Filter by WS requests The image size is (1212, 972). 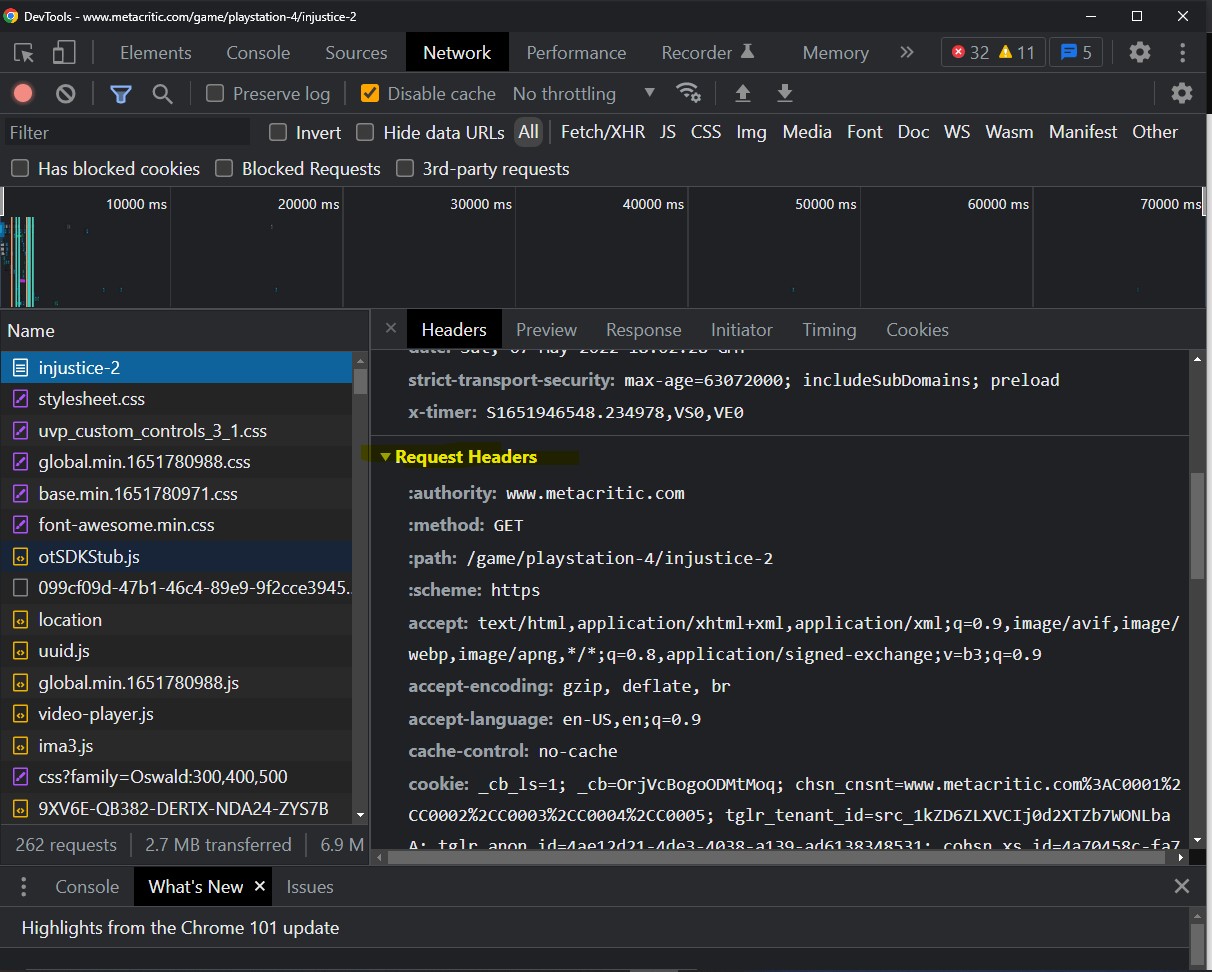tap(957, 132)
